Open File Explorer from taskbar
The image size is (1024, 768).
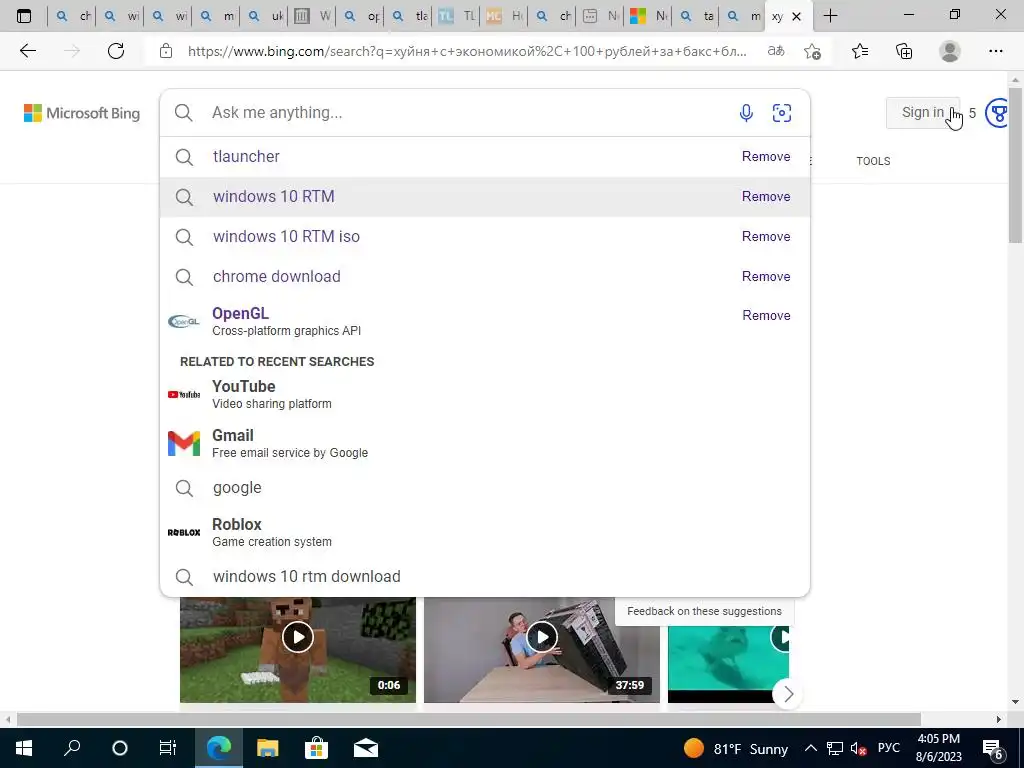[267, 748]
